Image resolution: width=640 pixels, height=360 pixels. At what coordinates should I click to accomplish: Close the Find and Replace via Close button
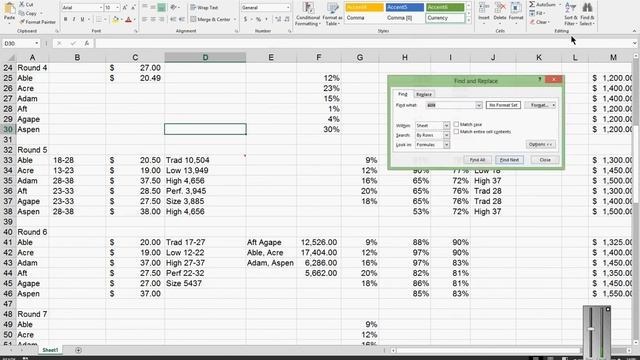[x=545, y=160]
